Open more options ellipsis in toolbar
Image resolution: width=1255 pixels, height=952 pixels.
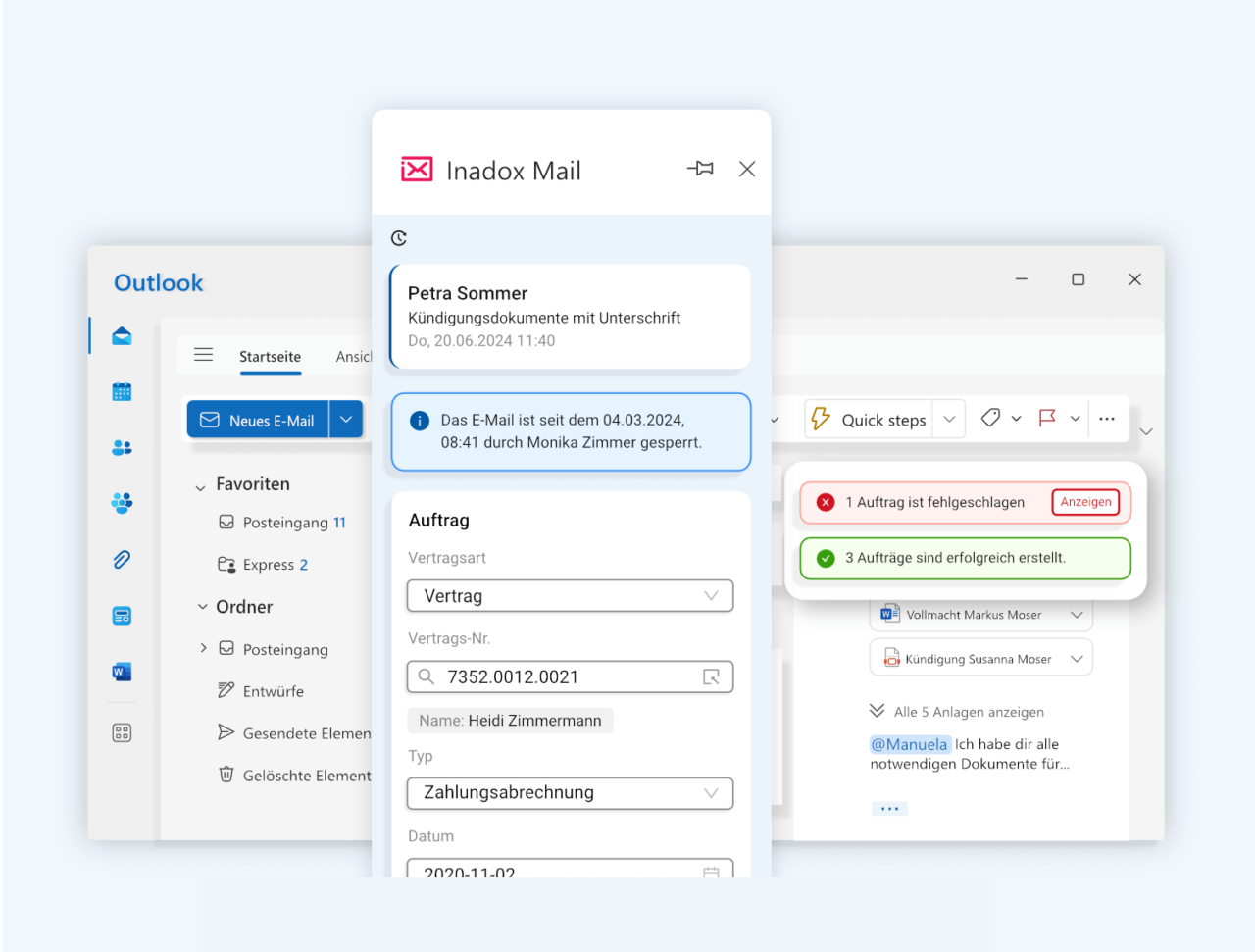point(1107,419)
